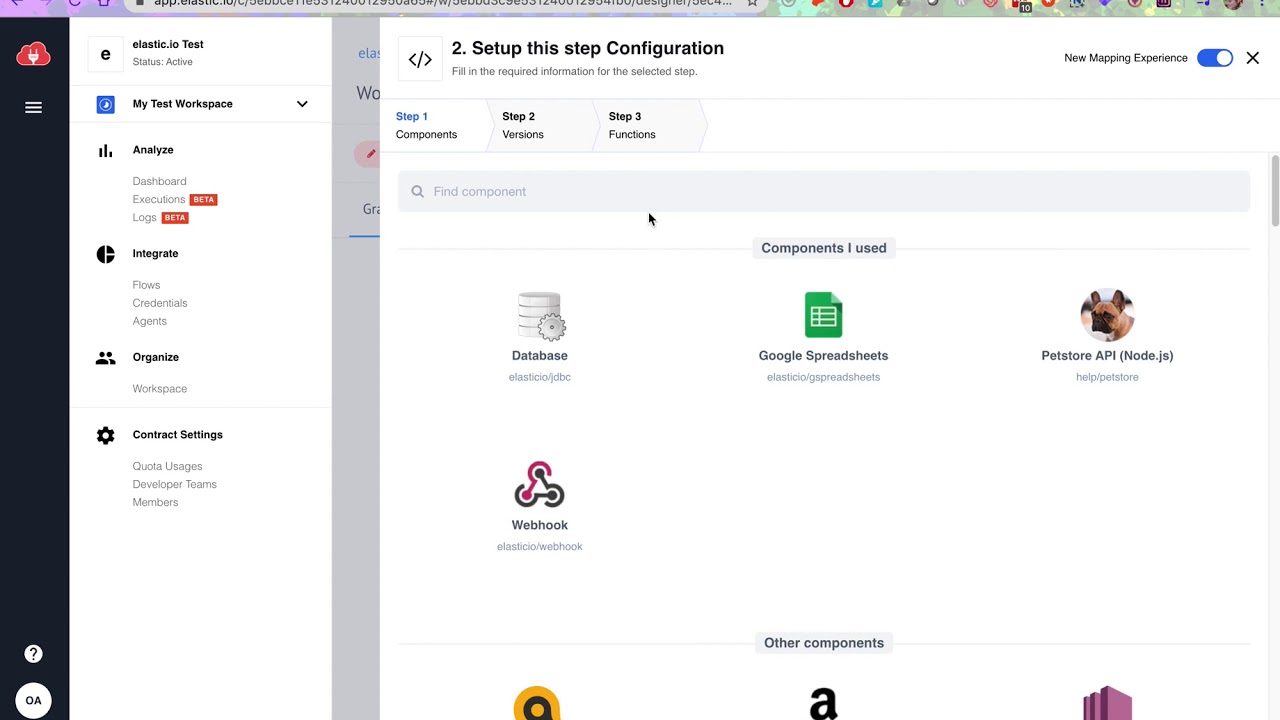Open the Dashboard page
Screen dimensions: 1280x720
point(159,181)
